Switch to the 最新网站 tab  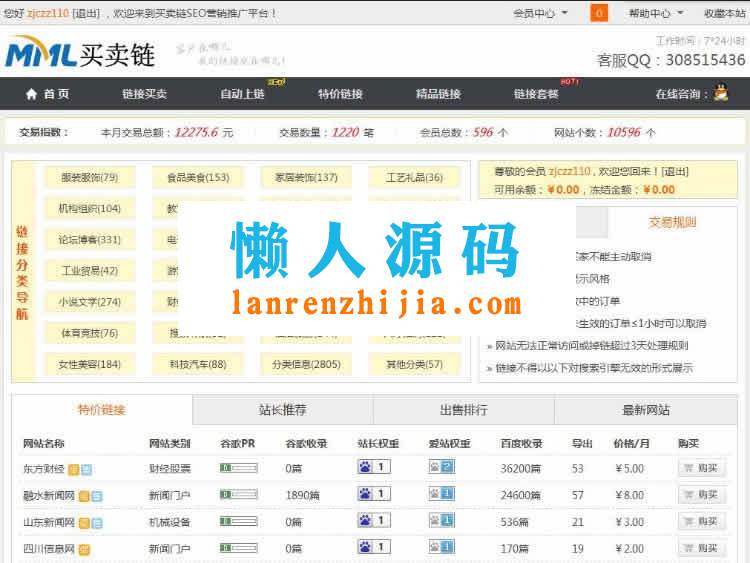pyautogui.click(x=646, y=410)
